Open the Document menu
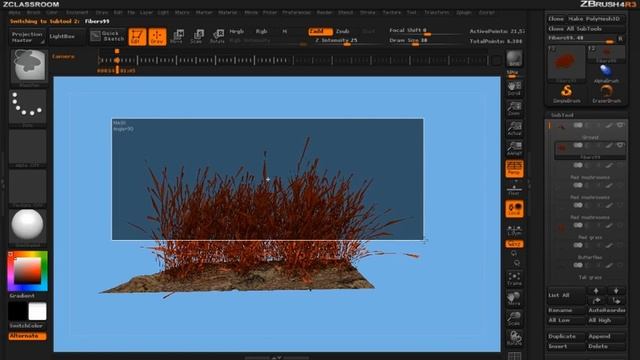This screenshot has height=360, width=640. (77, 13)
